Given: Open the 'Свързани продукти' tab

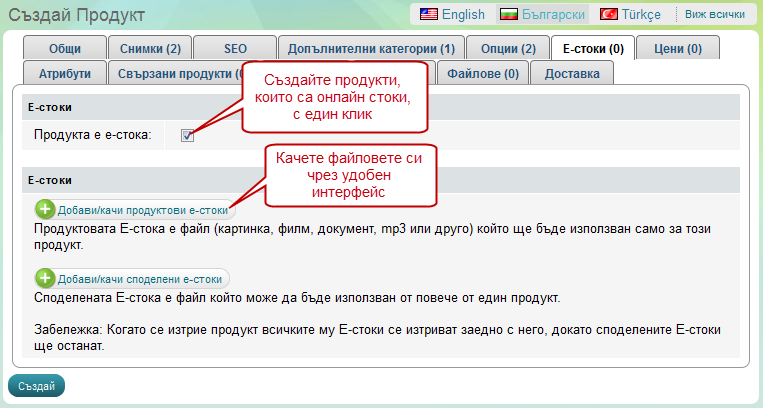Looking at the screenshot, I should point(175,73).
